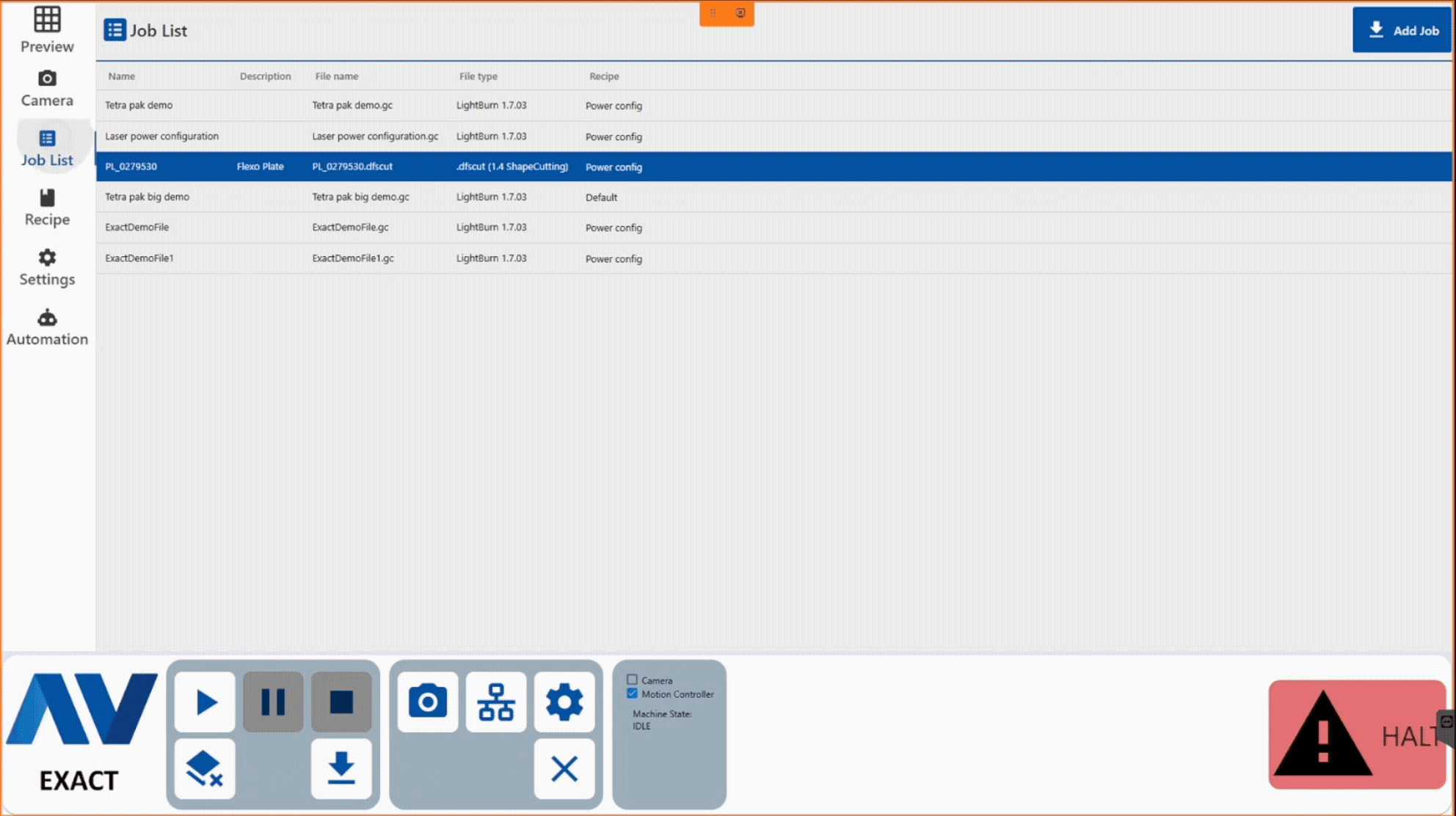Click the Add Job button
The width and height of the screenshot is (1456, 816).
[x=1401, y=30]
